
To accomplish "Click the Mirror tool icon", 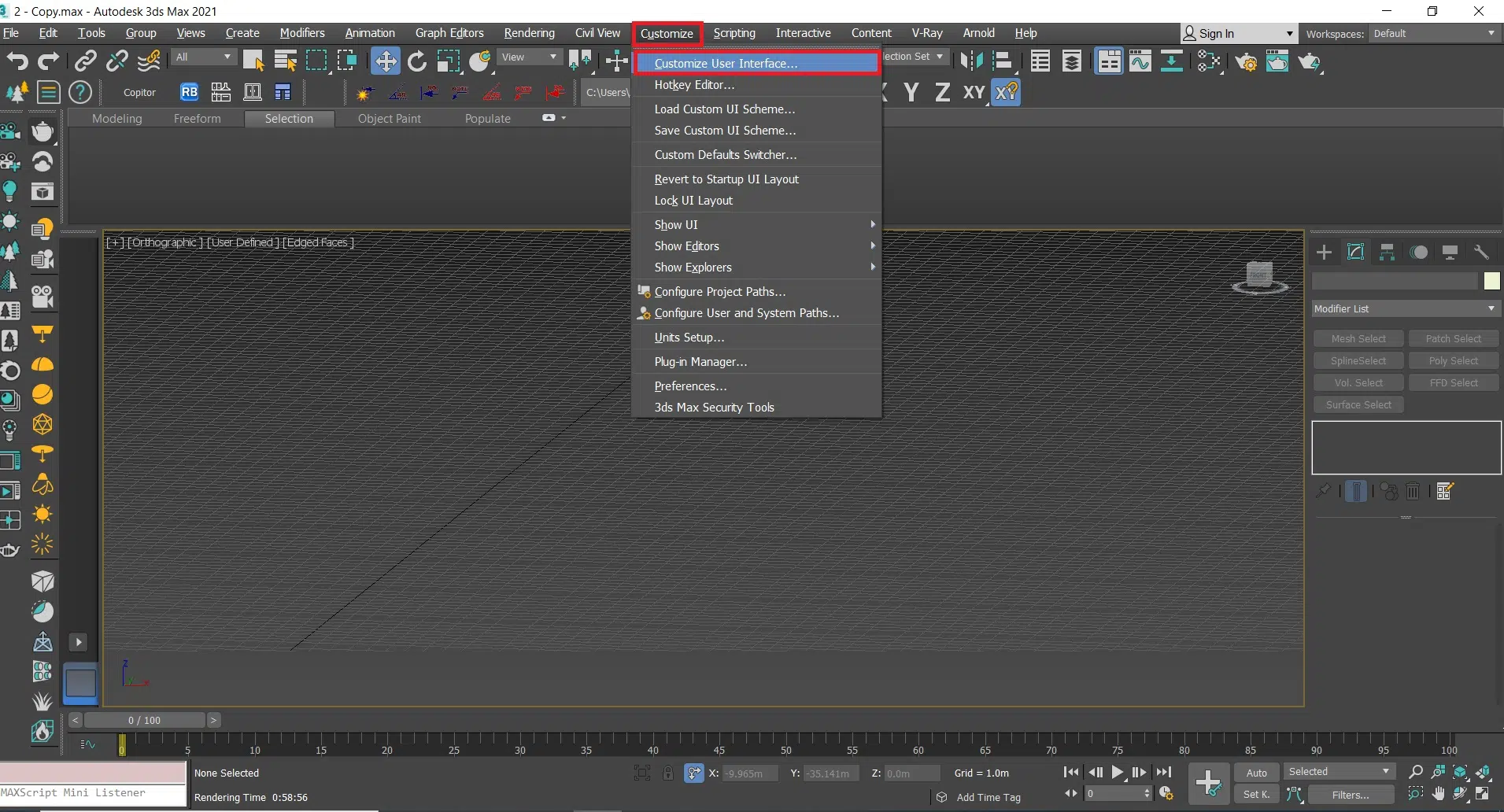I will [971, 61].
